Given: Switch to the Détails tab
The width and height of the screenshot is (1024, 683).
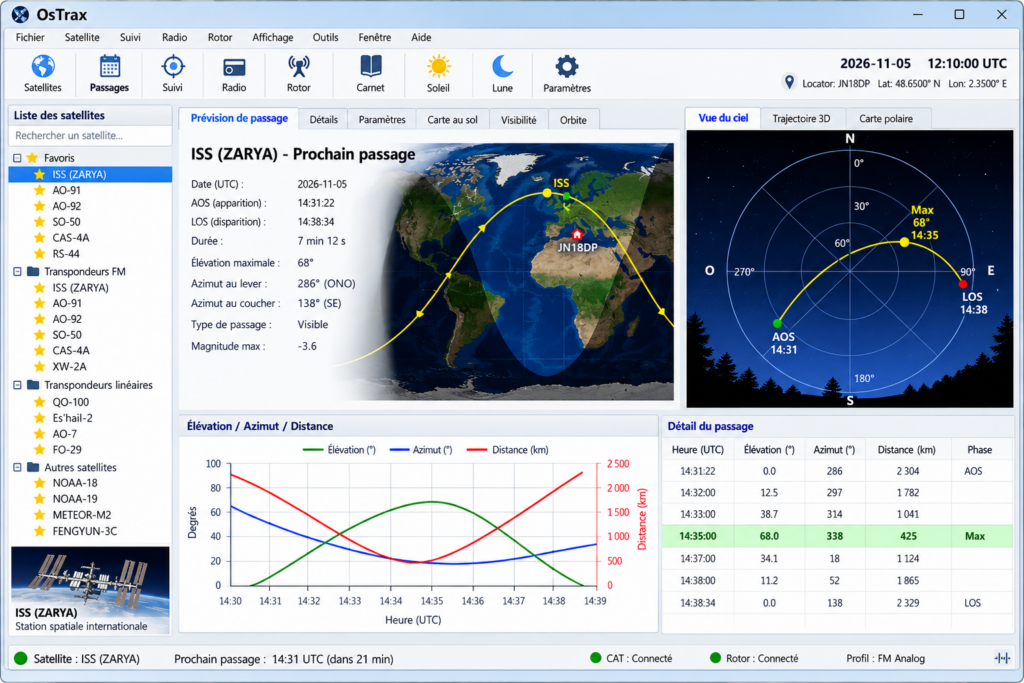Looking at the screenshot, I should [x=323, y=119].
